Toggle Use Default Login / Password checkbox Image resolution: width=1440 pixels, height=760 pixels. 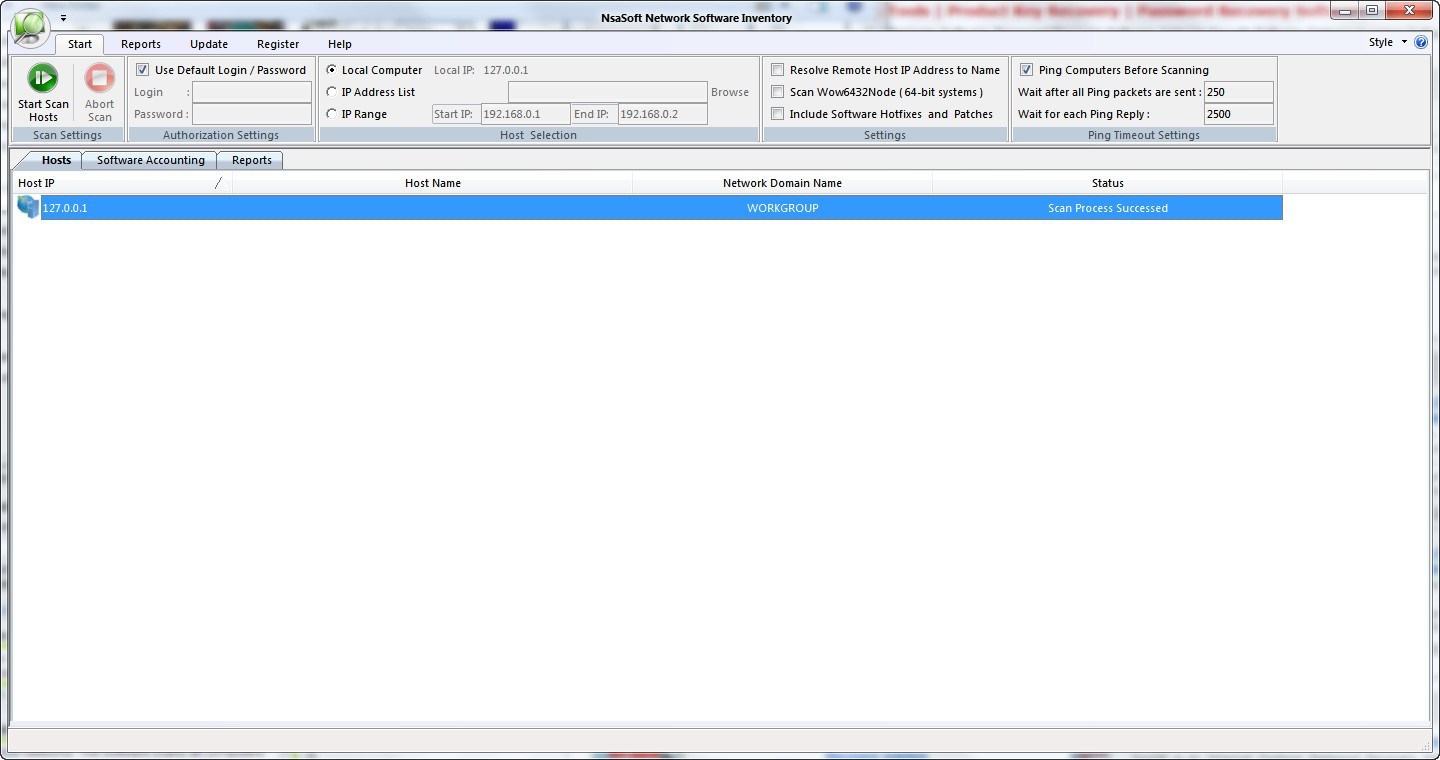coord(142,70)
